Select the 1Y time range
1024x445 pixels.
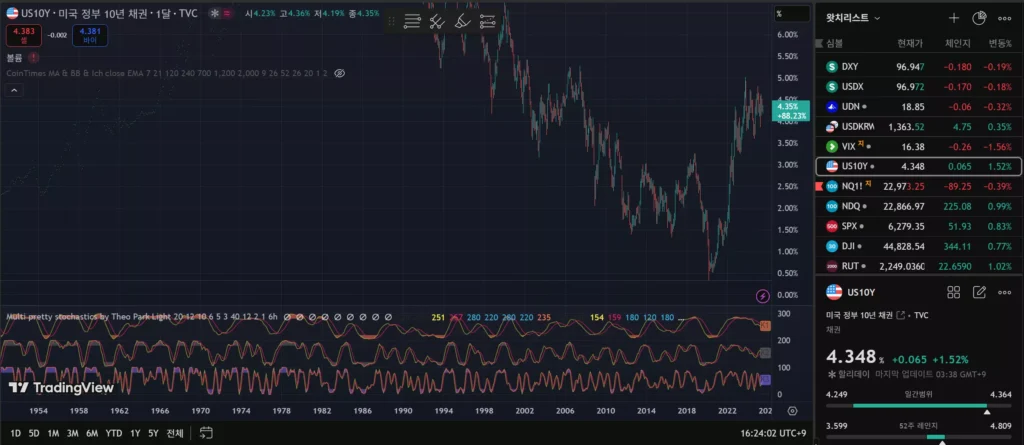[135, 433]
